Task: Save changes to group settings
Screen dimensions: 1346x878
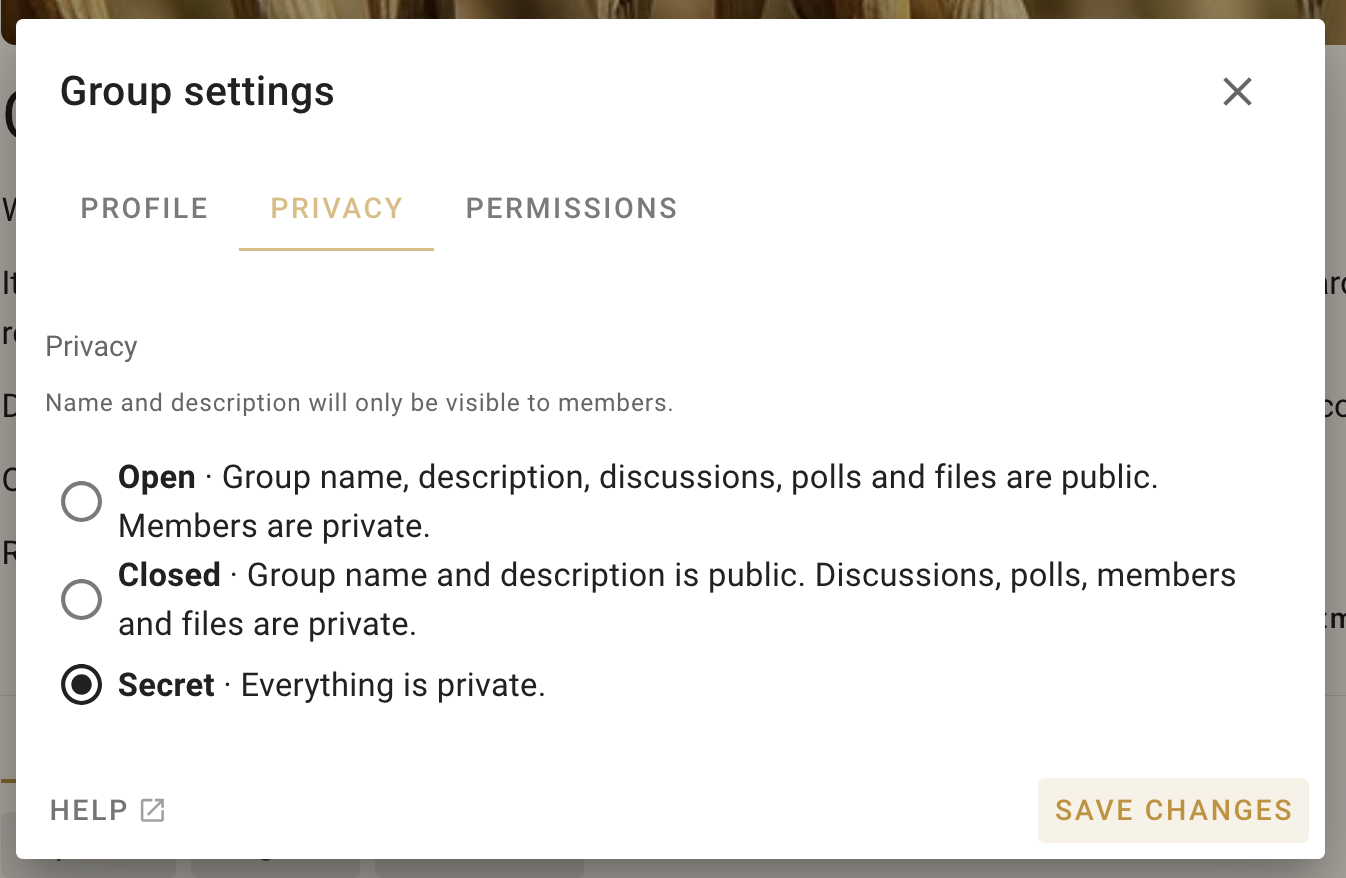Action: 1173,810
